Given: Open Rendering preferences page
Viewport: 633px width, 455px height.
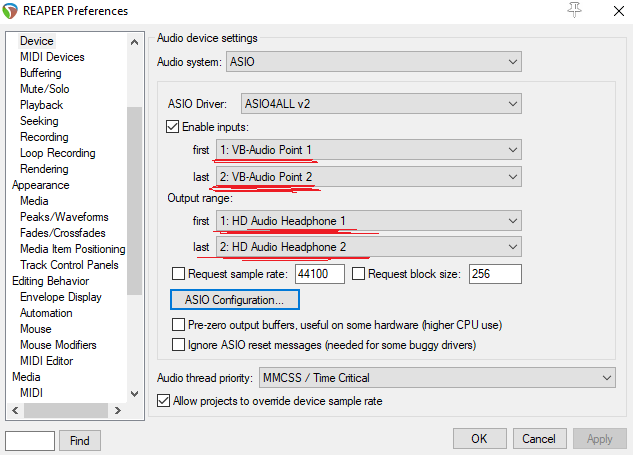Looking at the screenshot, I should [x=44, y=169].
